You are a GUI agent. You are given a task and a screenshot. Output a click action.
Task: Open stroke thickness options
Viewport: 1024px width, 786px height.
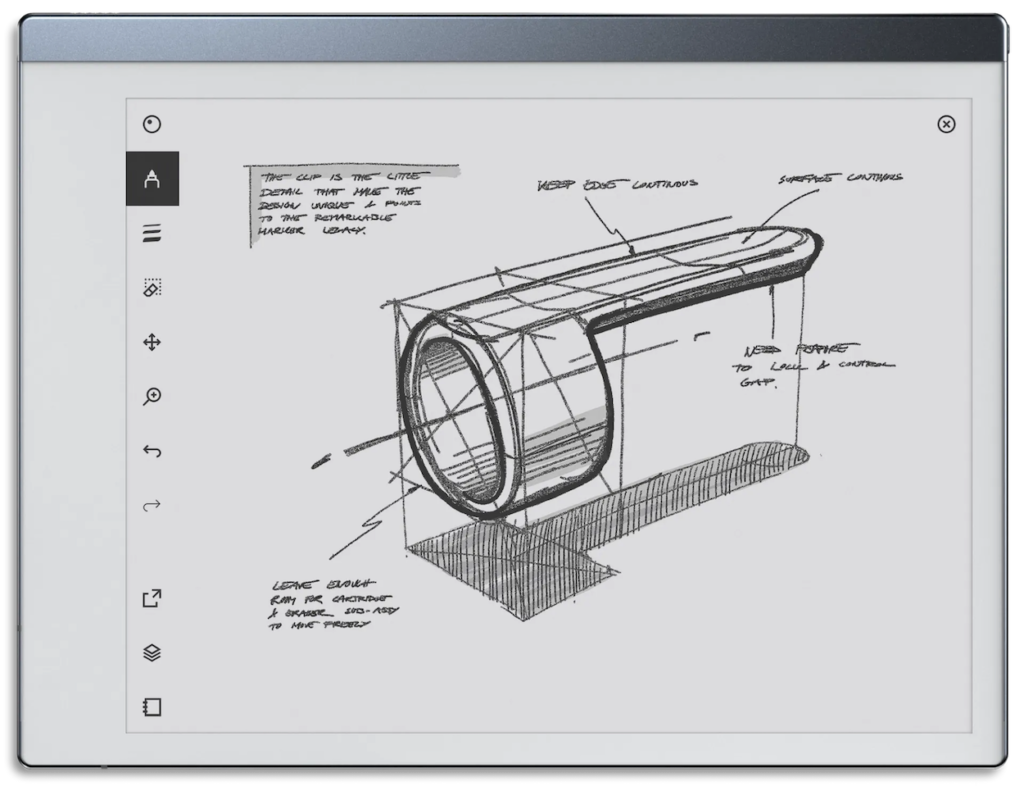tap(152, 232)
